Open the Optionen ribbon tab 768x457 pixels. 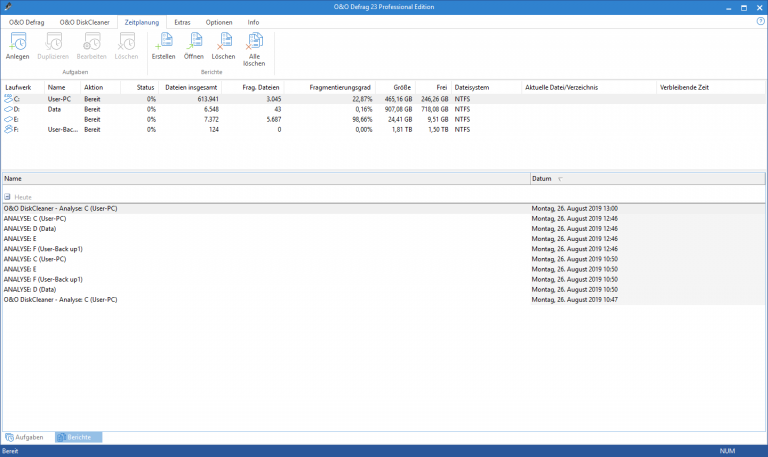point(219,21)
